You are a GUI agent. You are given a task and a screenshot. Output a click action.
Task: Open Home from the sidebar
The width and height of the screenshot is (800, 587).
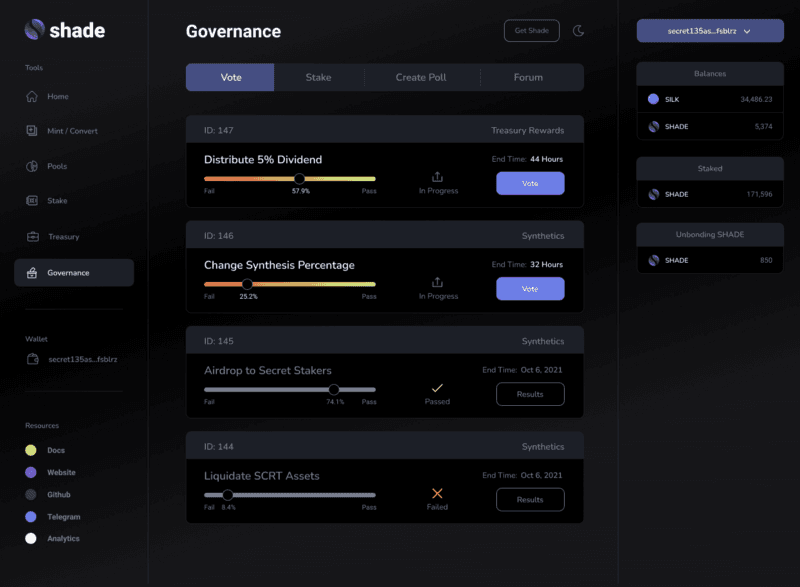coord(47,96)
